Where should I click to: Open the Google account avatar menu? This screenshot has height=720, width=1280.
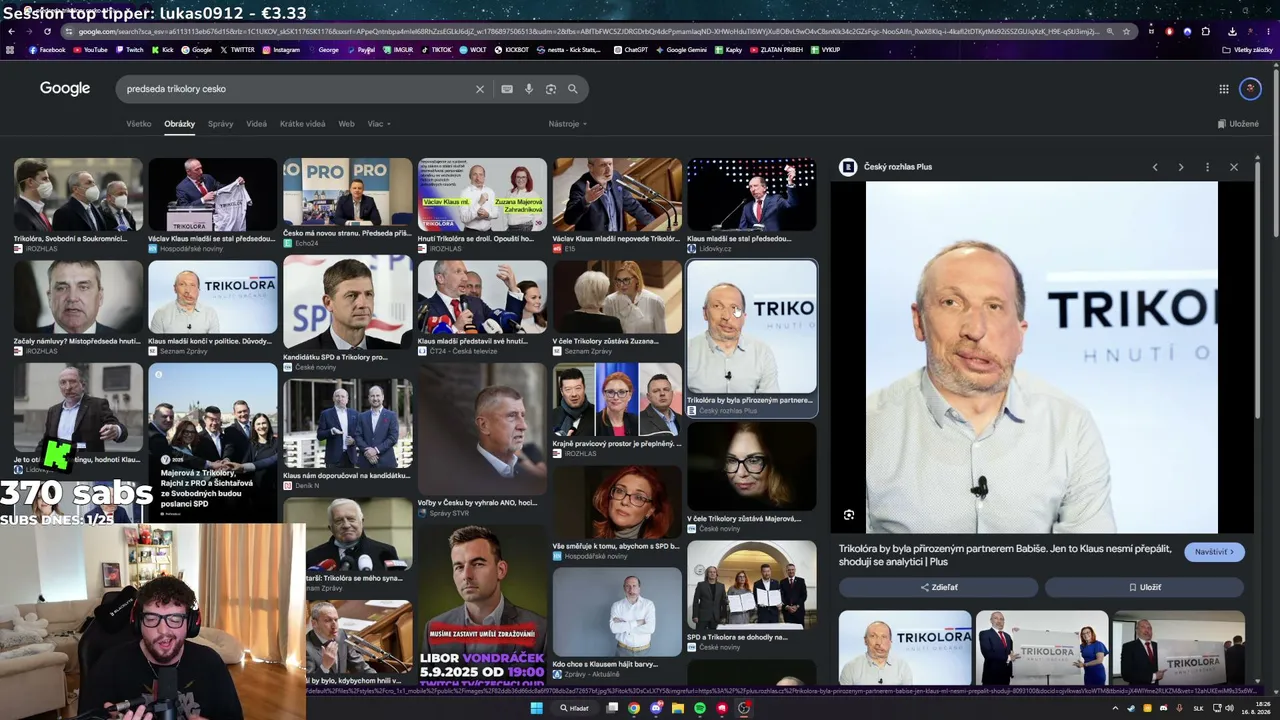point(1250,89)
